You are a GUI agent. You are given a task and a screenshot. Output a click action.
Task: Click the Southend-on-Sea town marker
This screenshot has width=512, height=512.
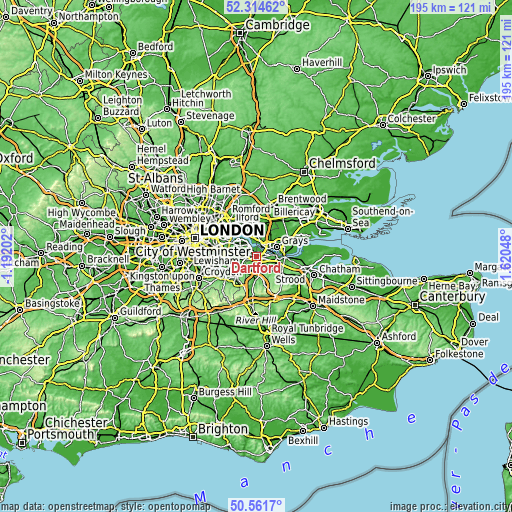pyautogui.click(x=348, y=229)
